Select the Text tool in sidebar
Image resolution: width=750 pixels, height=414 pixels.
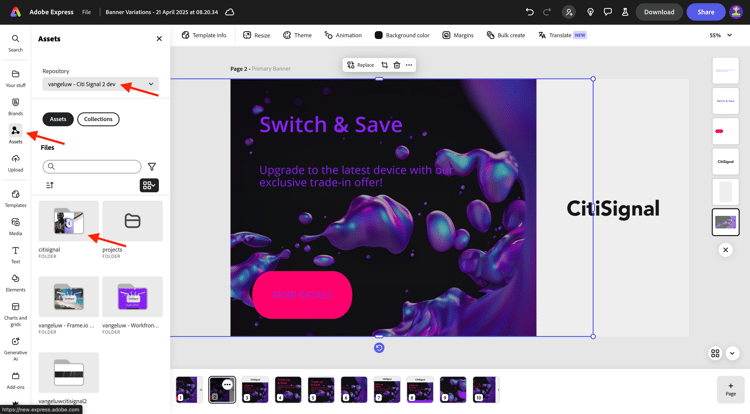(15, 254)
